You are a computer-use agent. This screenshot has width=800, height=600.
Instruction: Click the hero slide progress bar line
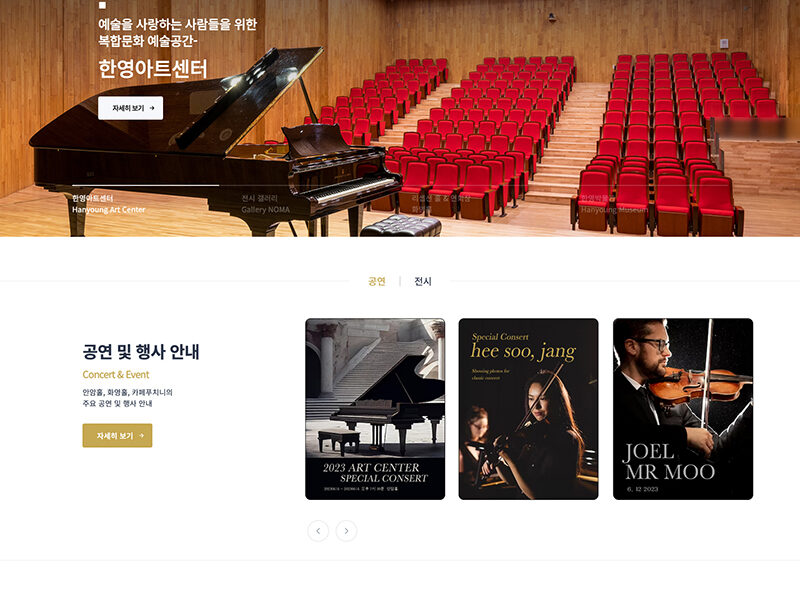click(145, 185)
